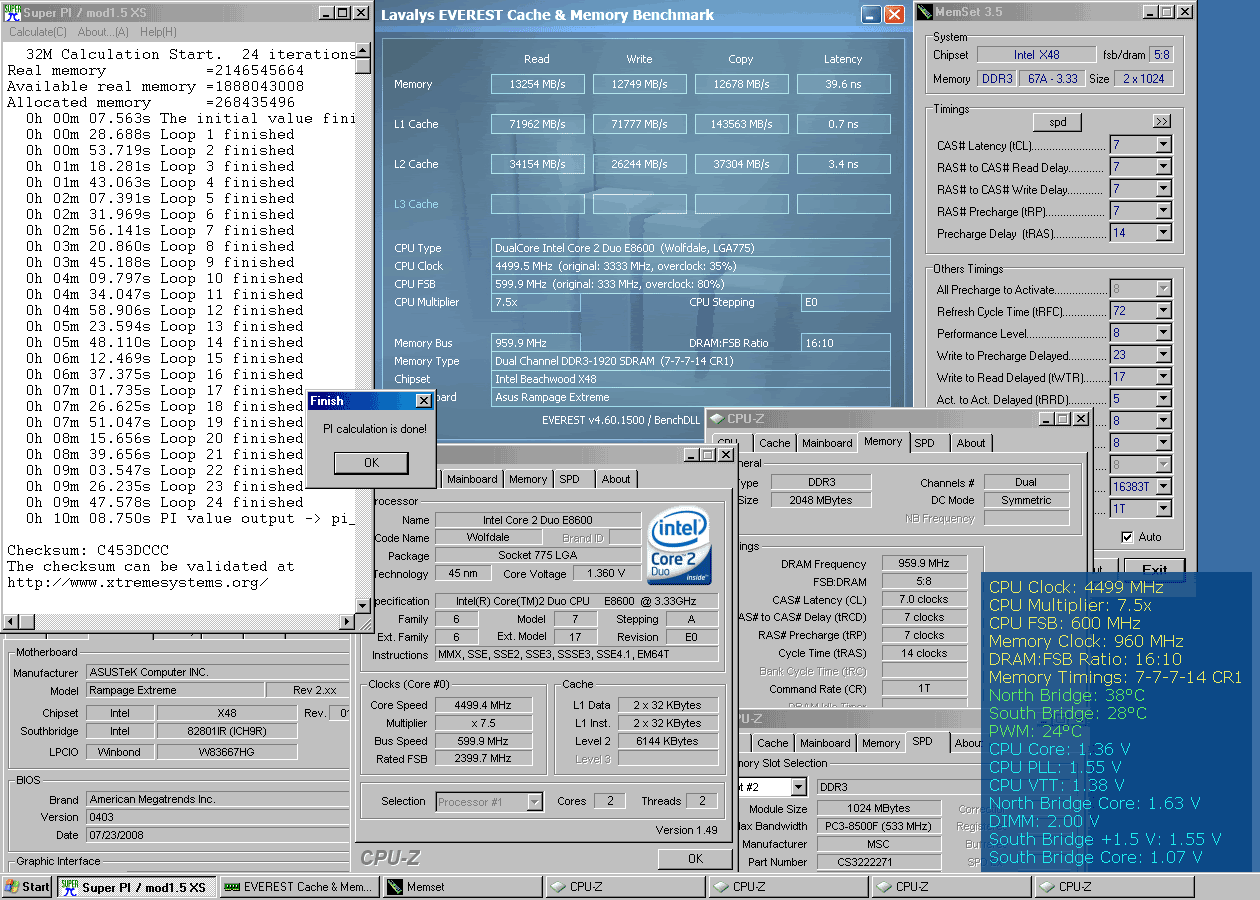The width and height of the screenshot is (1260, 900).
Task: Click the Checksum: C453DCCC line in Super PI
Action: (x=88, y=551)
